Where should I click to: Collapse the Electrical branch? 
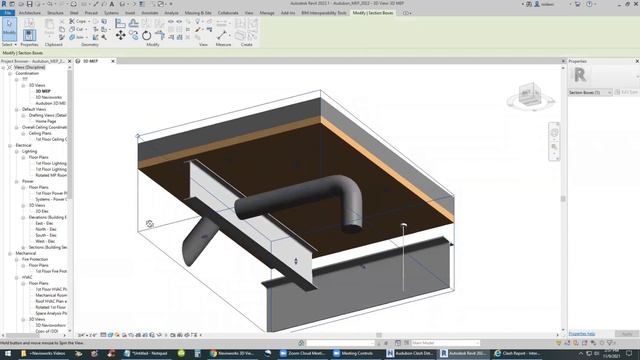pyautogui.click(x=10, y=145)
